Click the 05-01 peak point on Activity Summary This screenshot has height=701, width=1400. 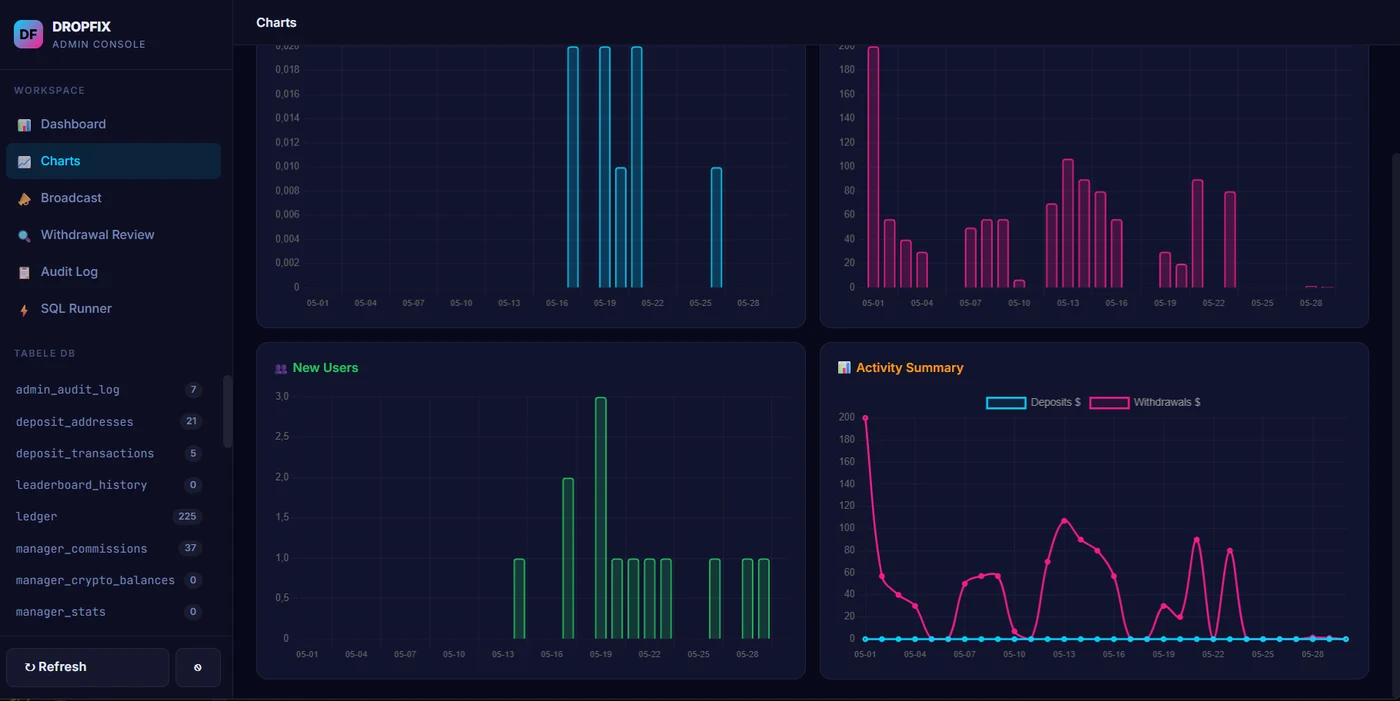pos(865,418)
